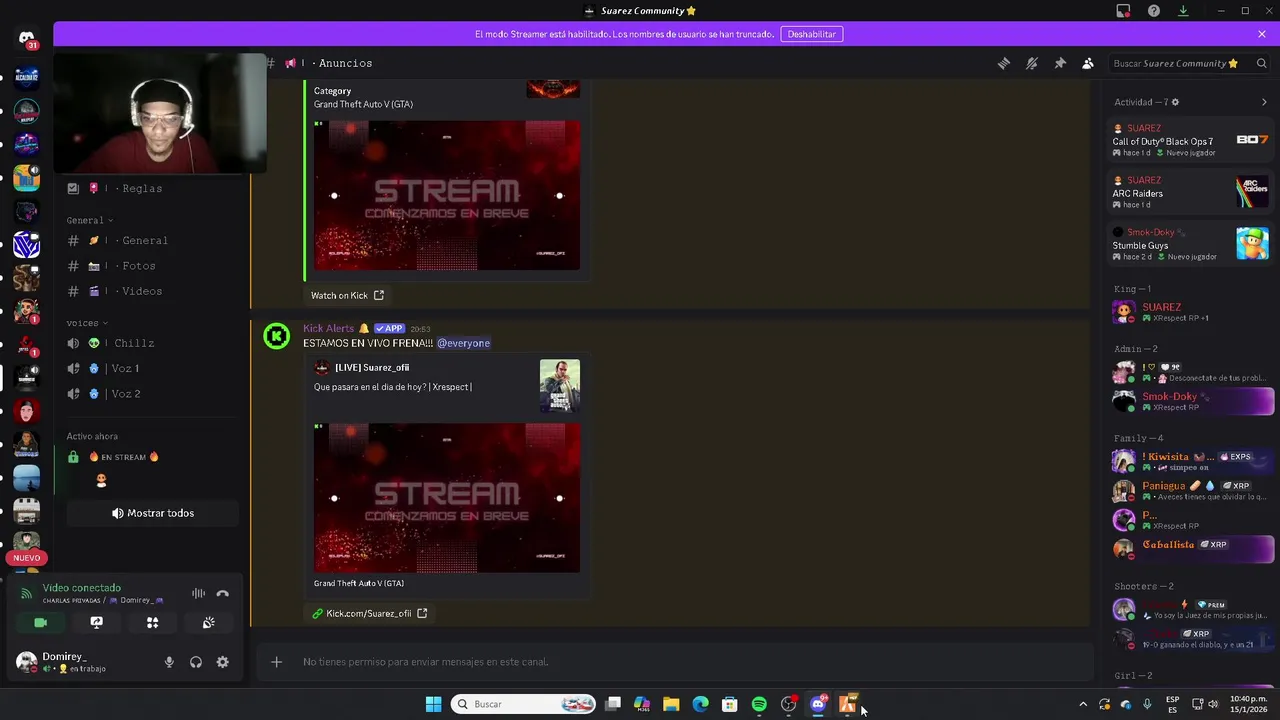The width and height of the screenshot is (1280, 720).
Task: Toggle the member list icon
Action: pyautogui.click(x=1088, y=63)
